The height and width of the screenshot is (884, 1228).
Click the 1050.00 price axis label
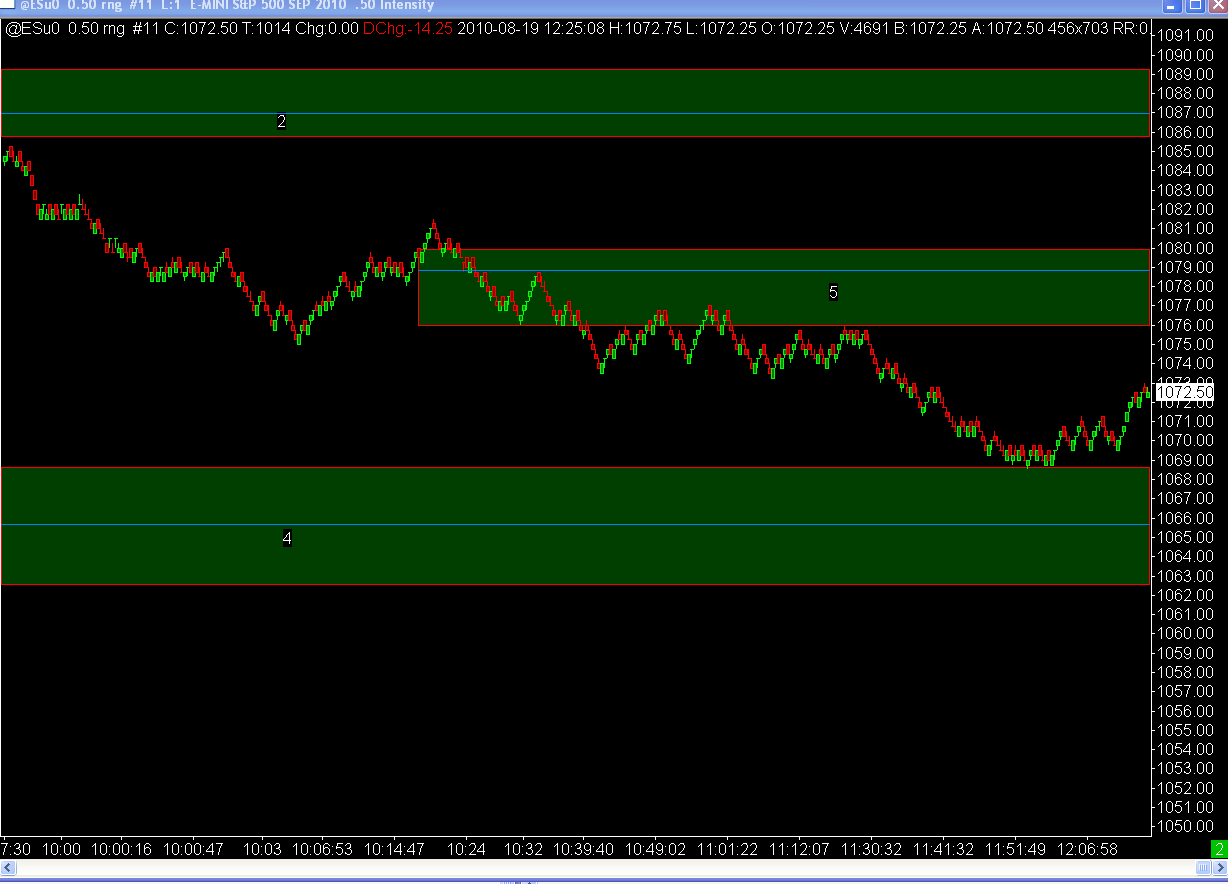tap(1184, 826)
